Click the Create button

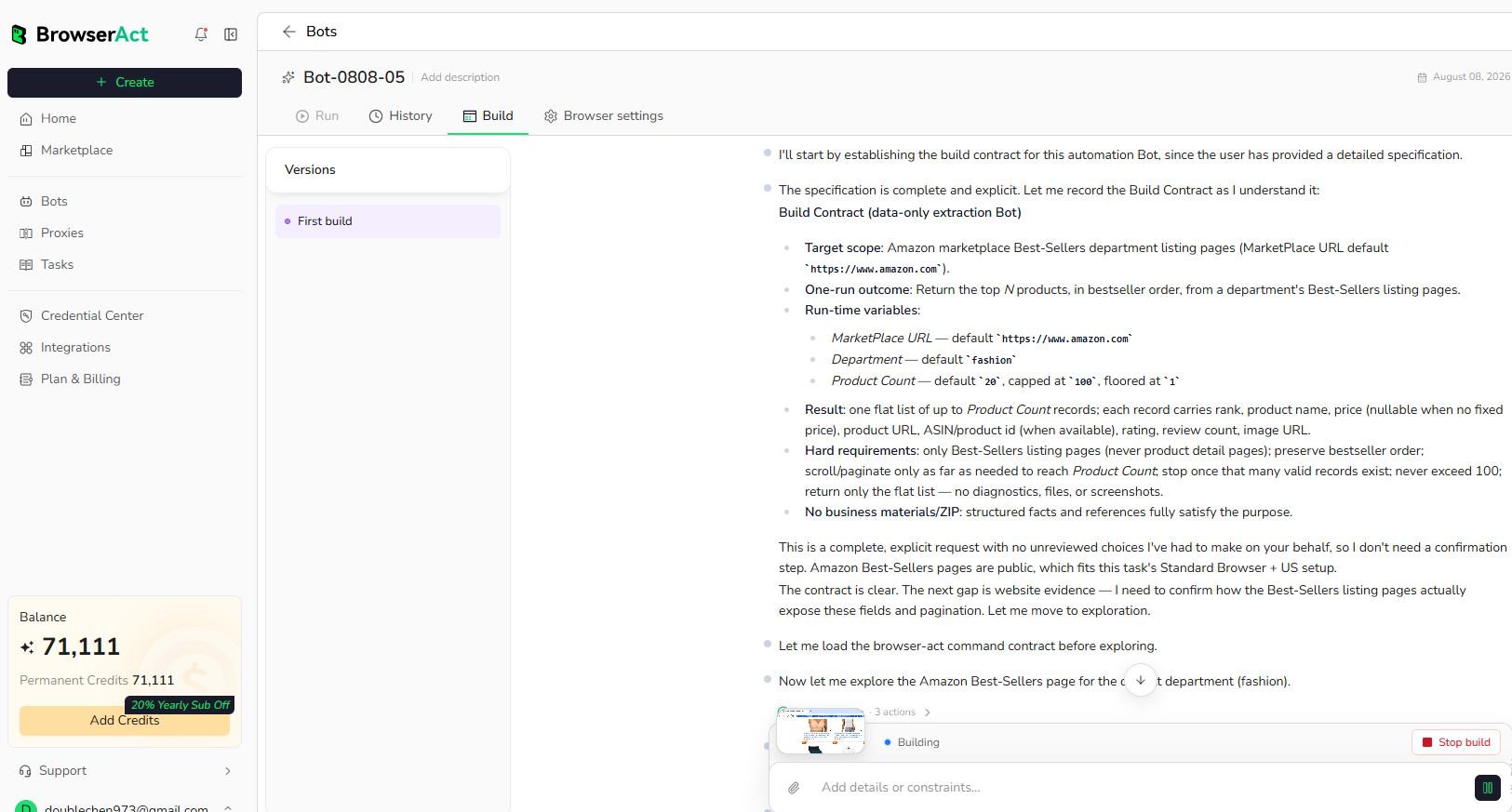pyautogui.click(x=125, y=83)
